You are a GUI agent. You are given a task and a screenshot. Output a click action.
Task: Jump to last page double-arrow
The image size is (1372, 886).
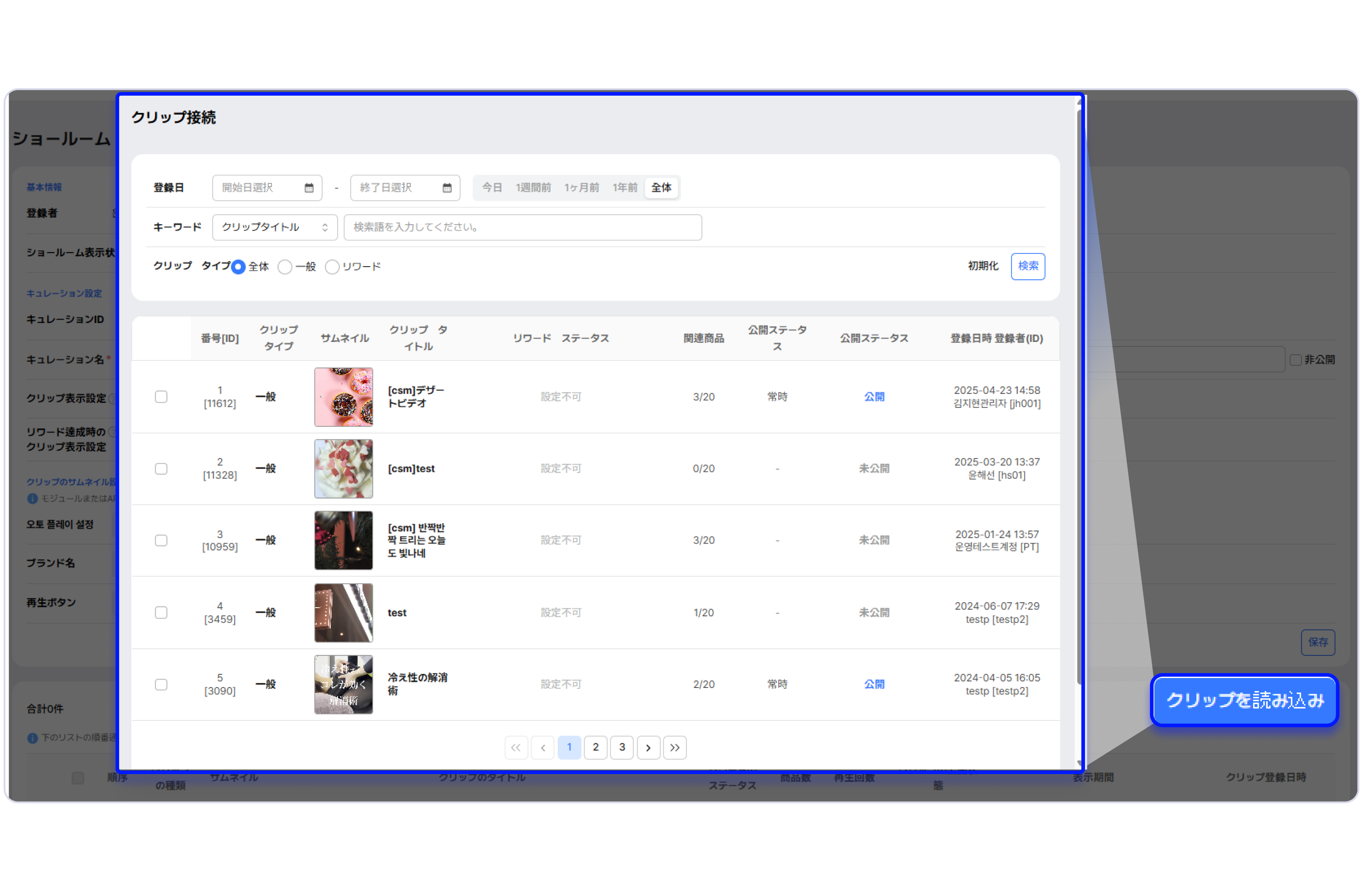coord(674,748)
